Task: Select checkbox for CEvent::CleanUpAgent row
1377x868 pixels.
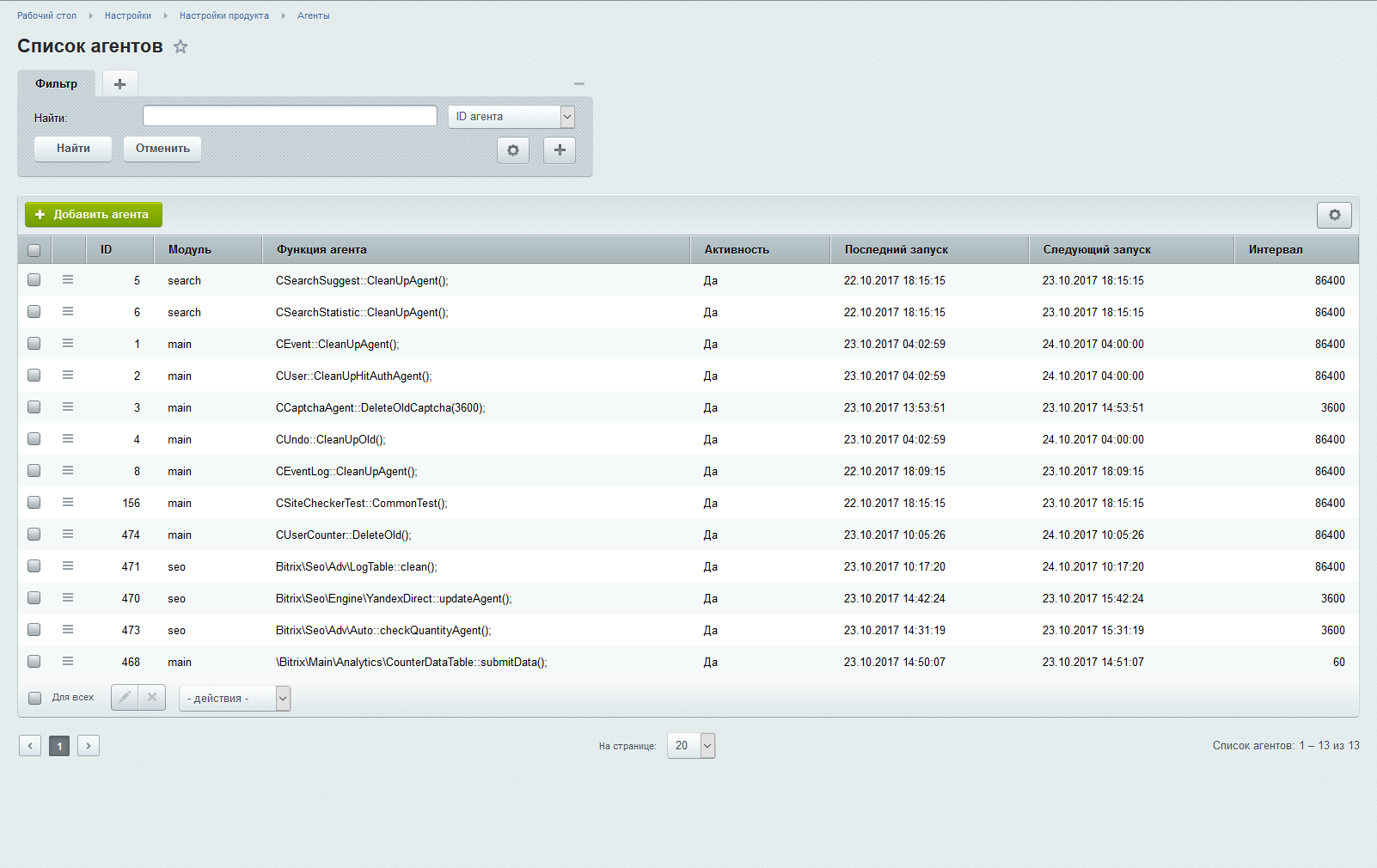Action: 34,344
